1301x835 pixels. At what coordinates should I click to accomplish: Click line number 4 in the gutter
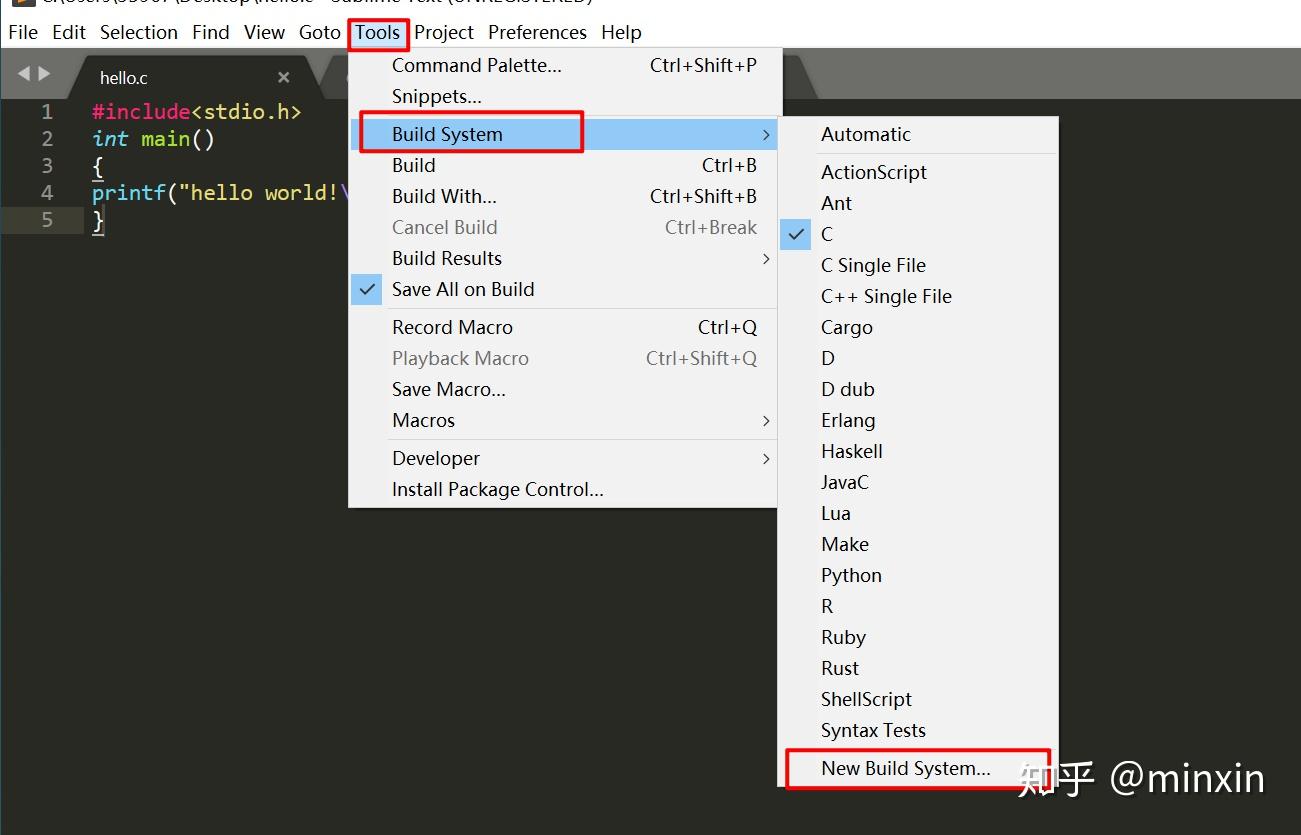point(46,193)
